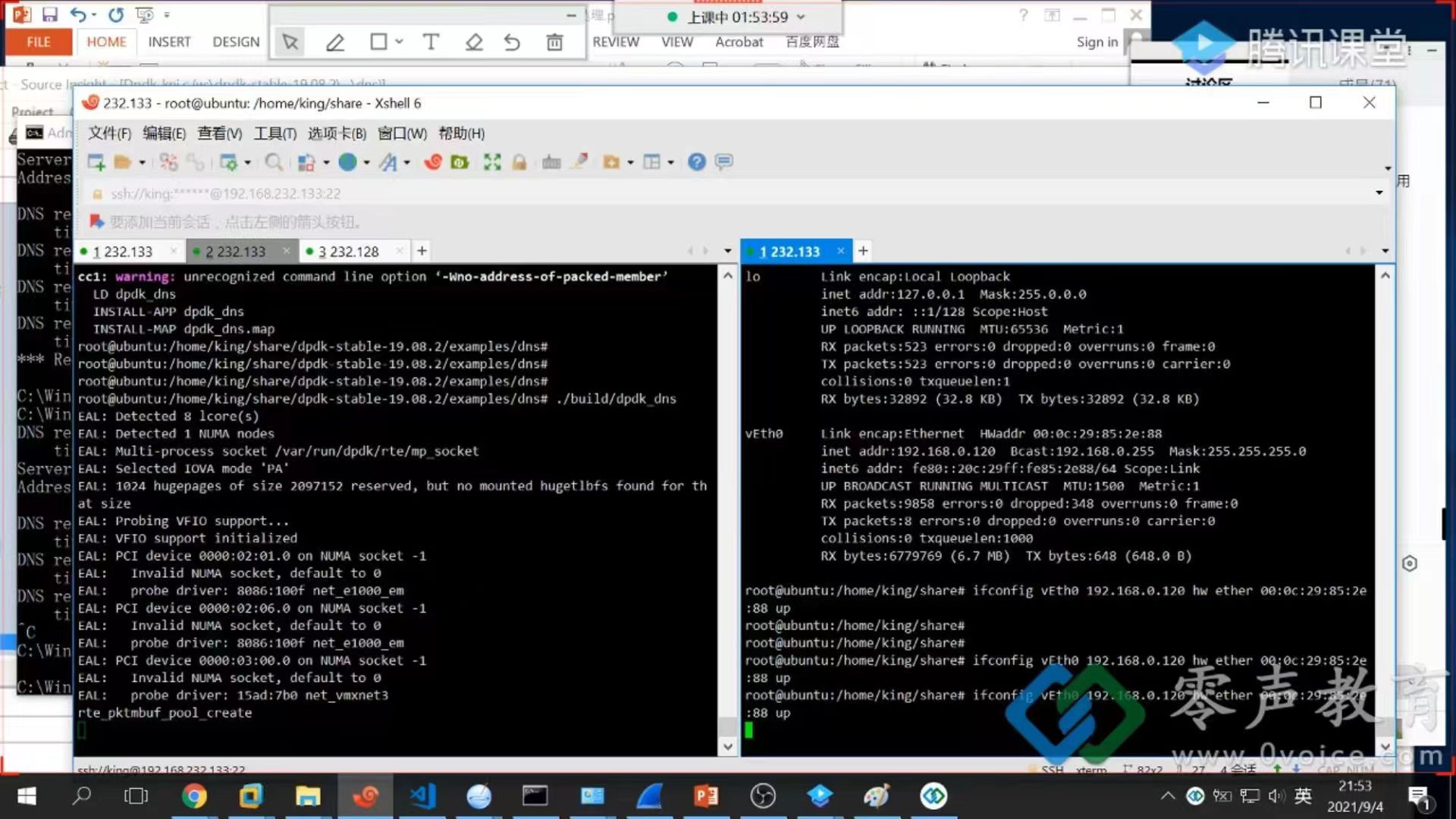Clear annotations with the trash icon
1456x819 pixels.
[554, 42]
